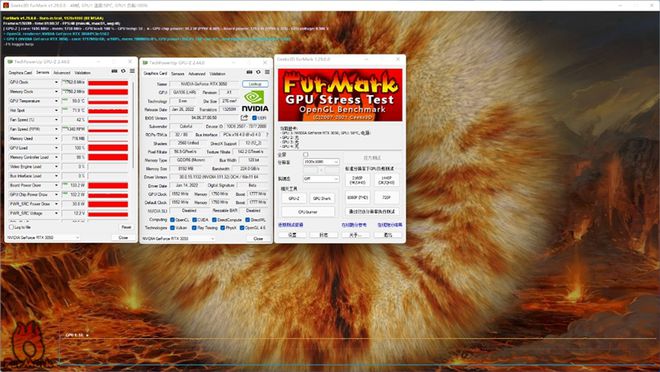
Task: Toggle the OpenCL checkbox
Action: tap(172, 220)
